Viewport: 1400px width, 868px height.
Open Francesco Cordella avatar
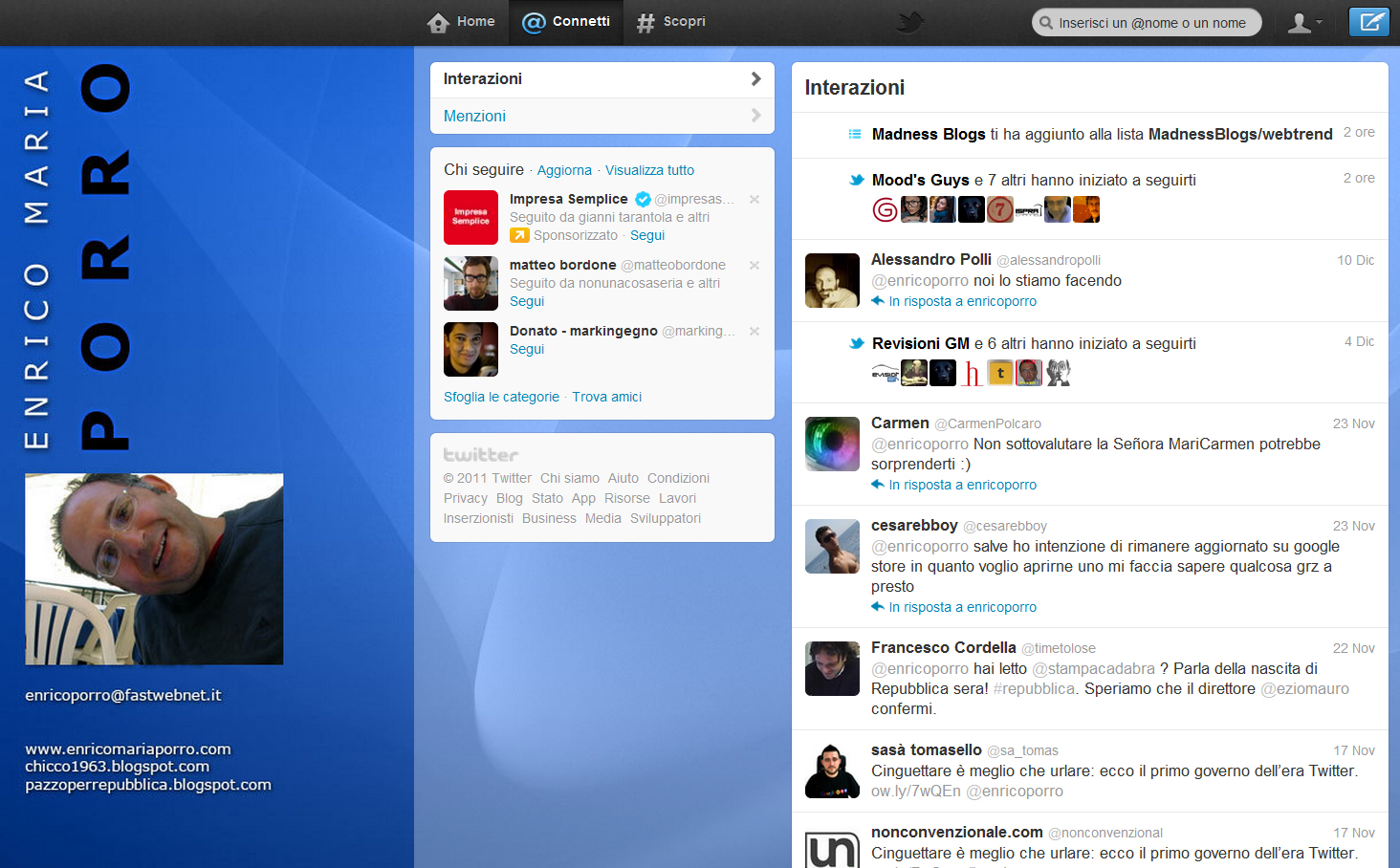(832, 668)
